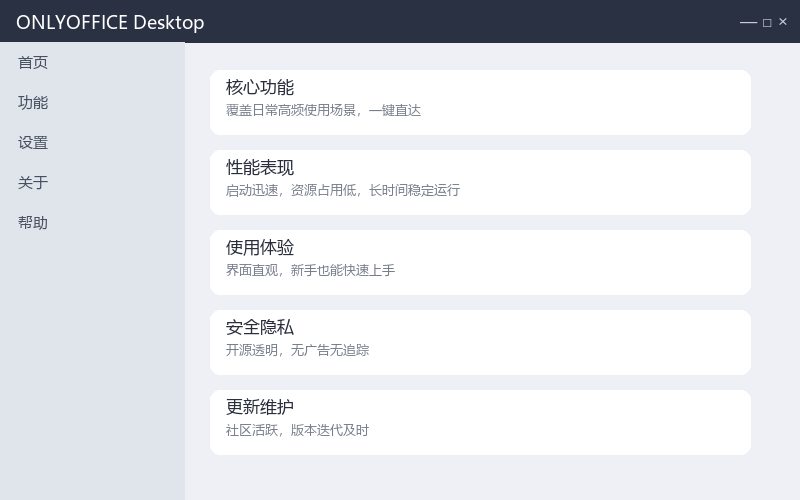
Task: Click the empty sidebar area beneath 帮助
Action: click(x=92, y=366)
